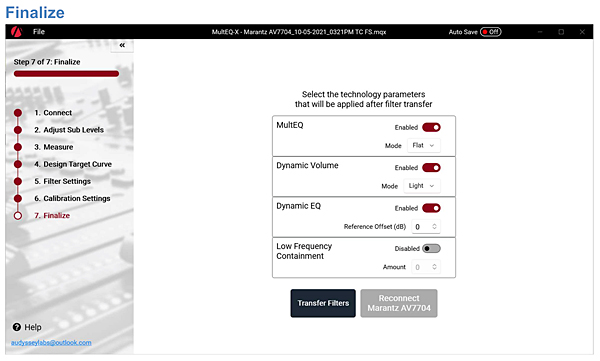Minimize the MultEQ-X window
This screenshot has width=600, height=361.
(540, 32)
